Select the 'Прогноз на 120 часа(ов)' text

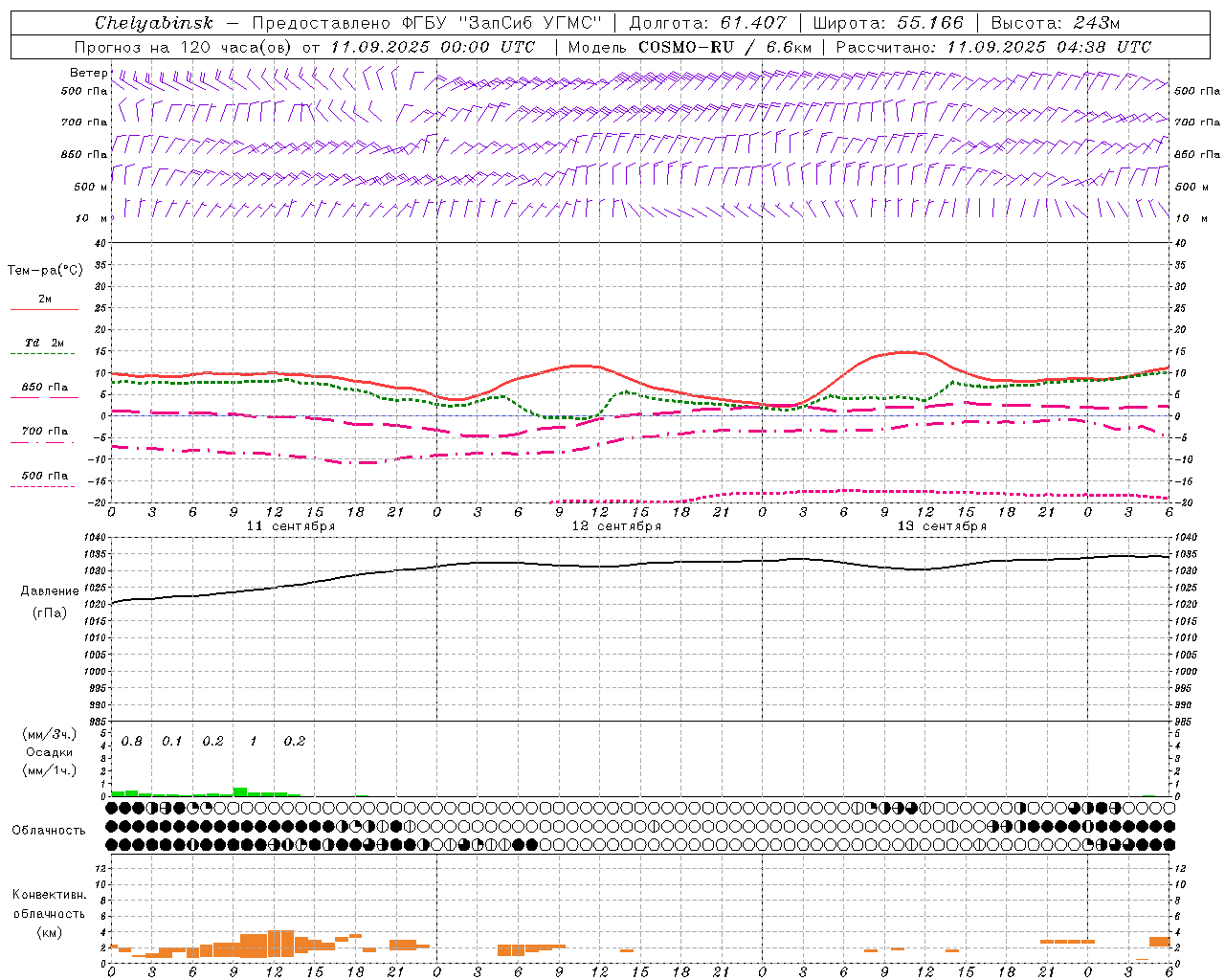184,47
